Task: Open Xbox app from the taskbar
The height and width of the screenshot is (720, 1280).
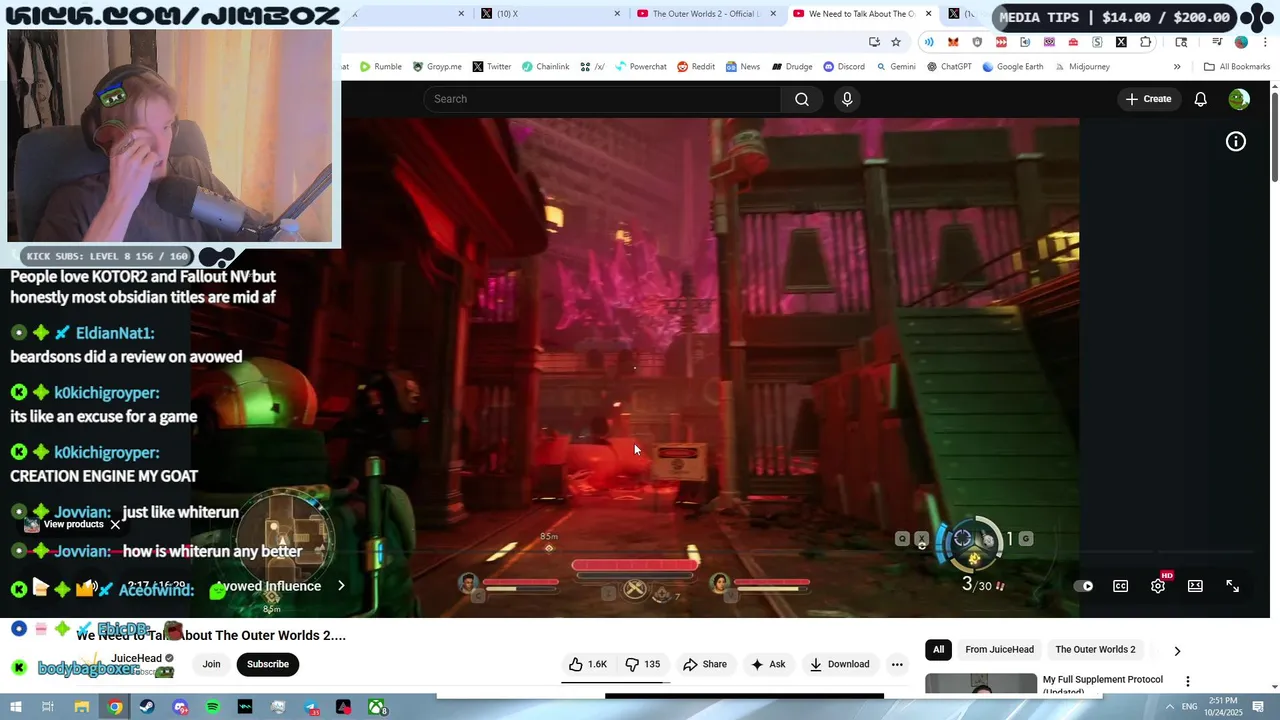Action: click(377, 707)
